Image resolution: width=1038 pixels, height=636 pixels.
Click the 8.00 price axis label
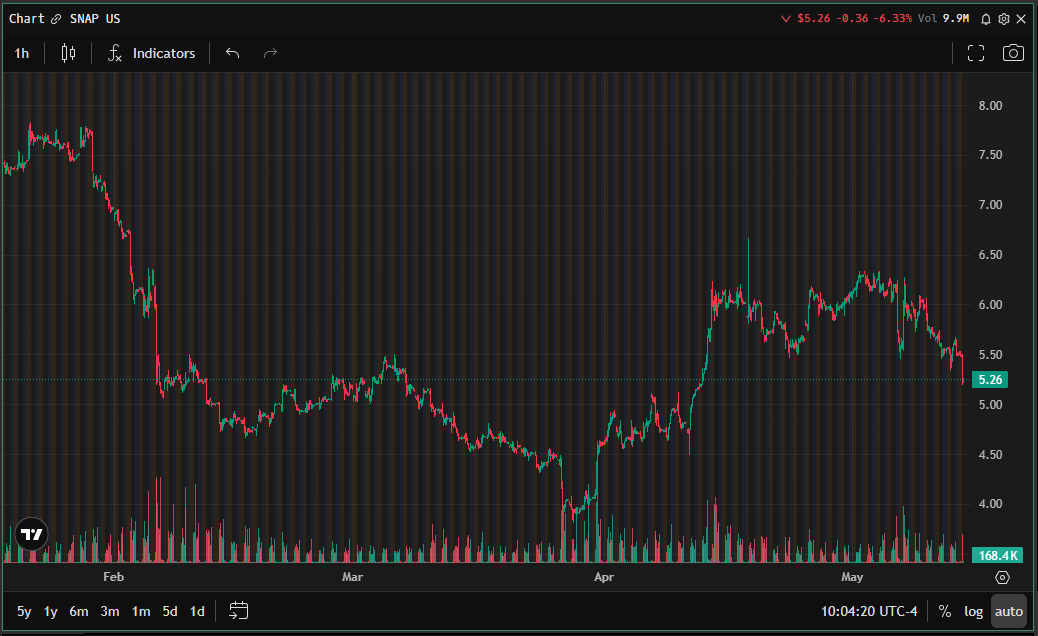click(x=990, y=106)
